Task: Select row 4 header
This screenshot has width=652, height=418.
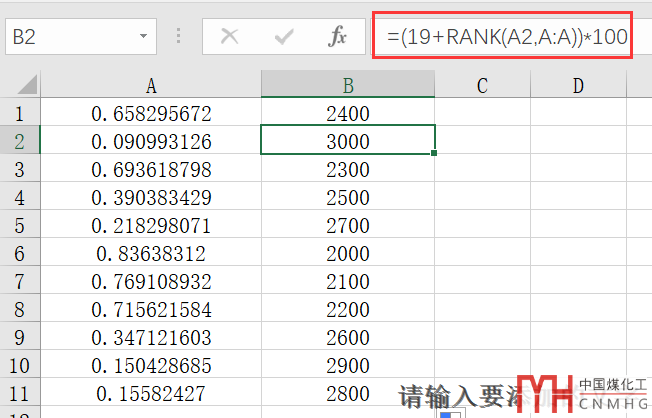Action: point(20,196)
